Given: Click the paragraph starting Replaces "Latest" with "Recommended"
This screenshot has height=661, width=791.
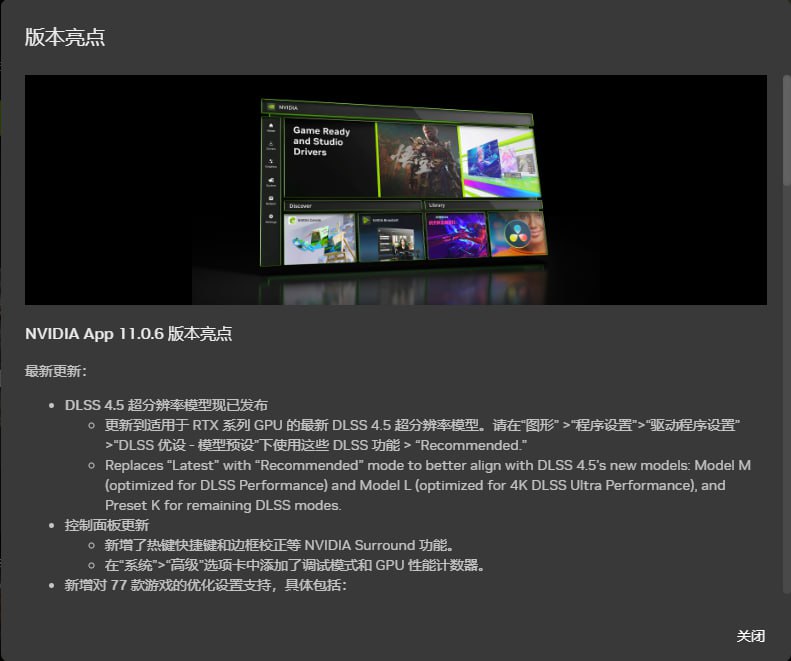Looking at the screenshot, I should click(x=428, y=485).
